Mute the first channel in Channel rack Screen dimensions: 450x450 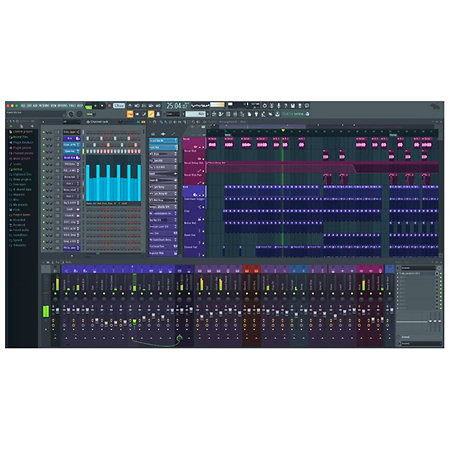44,132
